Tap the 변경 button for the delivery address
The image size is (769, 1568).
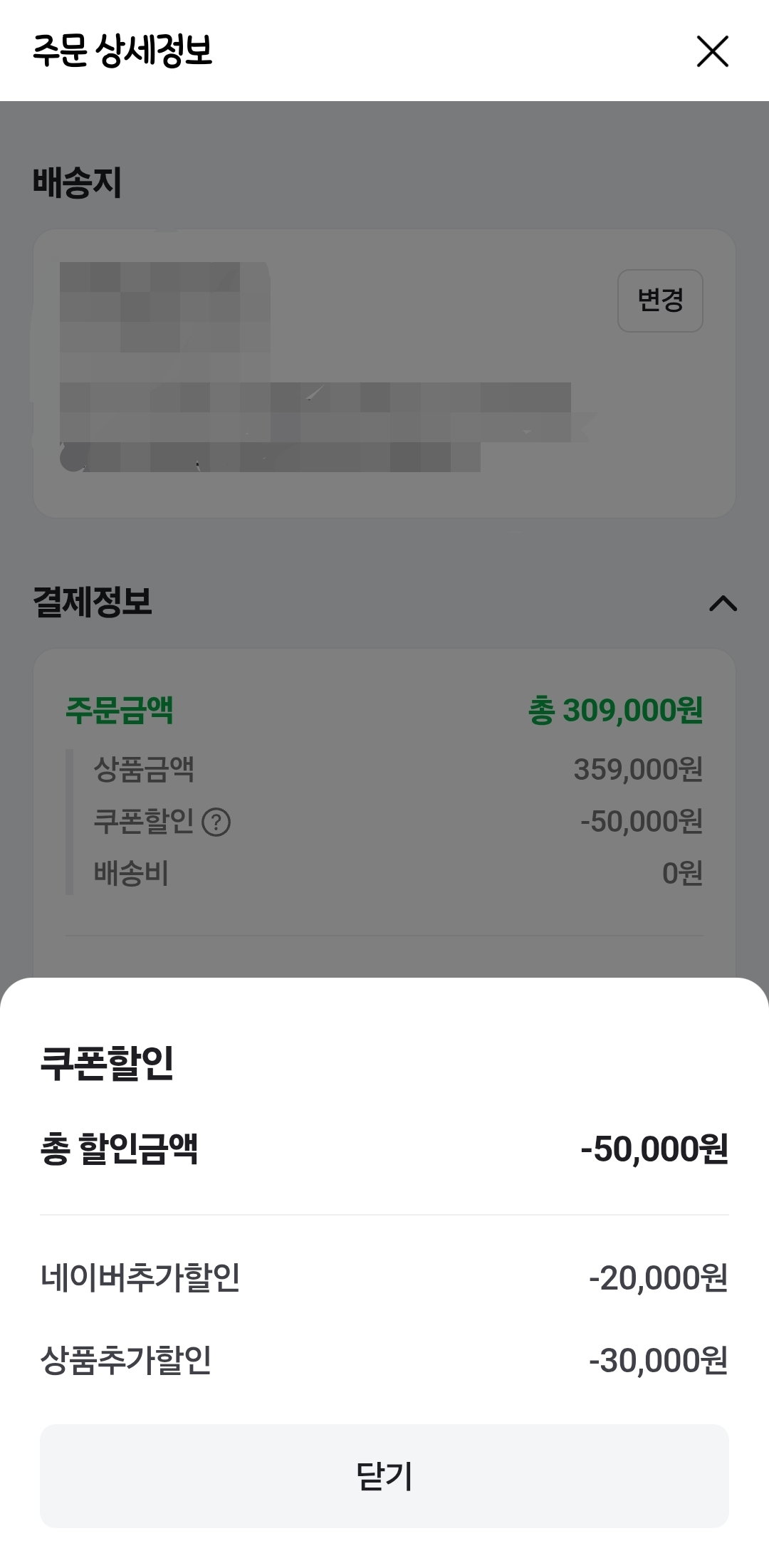660,300
